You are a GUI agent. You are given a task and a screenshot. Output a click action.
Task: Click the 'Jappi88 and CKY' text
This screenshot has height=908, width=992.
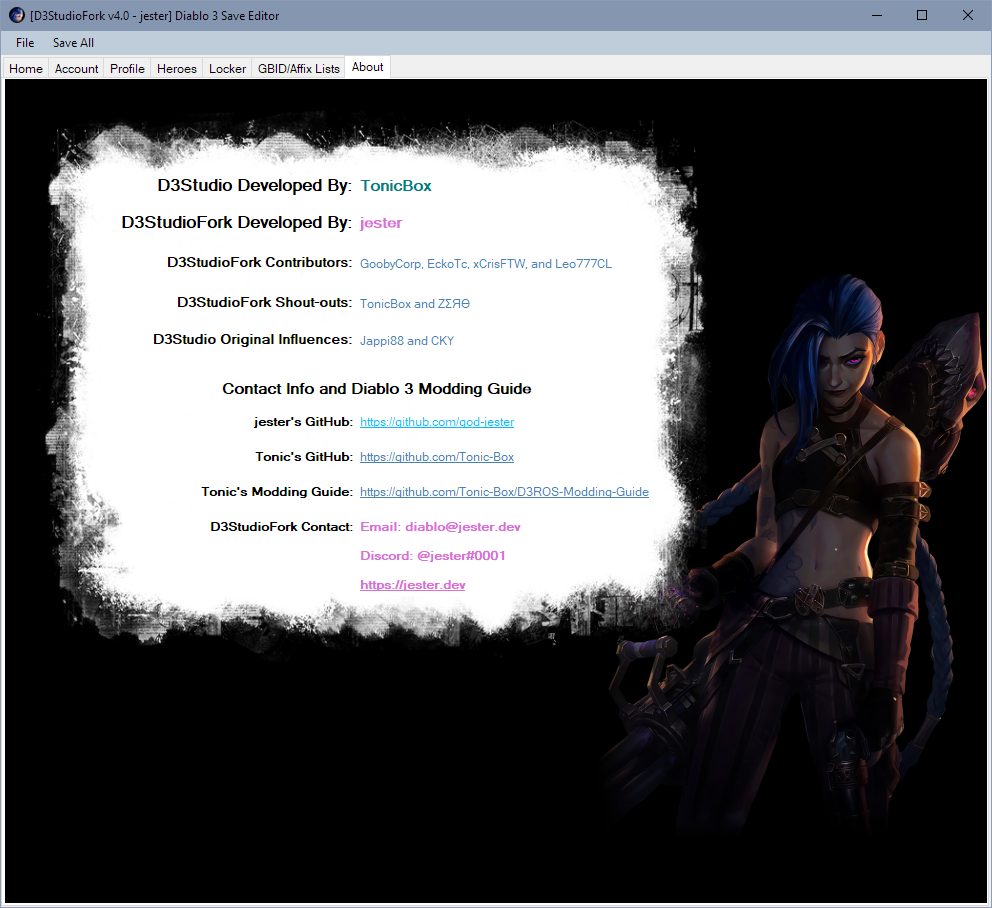coord(407,340)
